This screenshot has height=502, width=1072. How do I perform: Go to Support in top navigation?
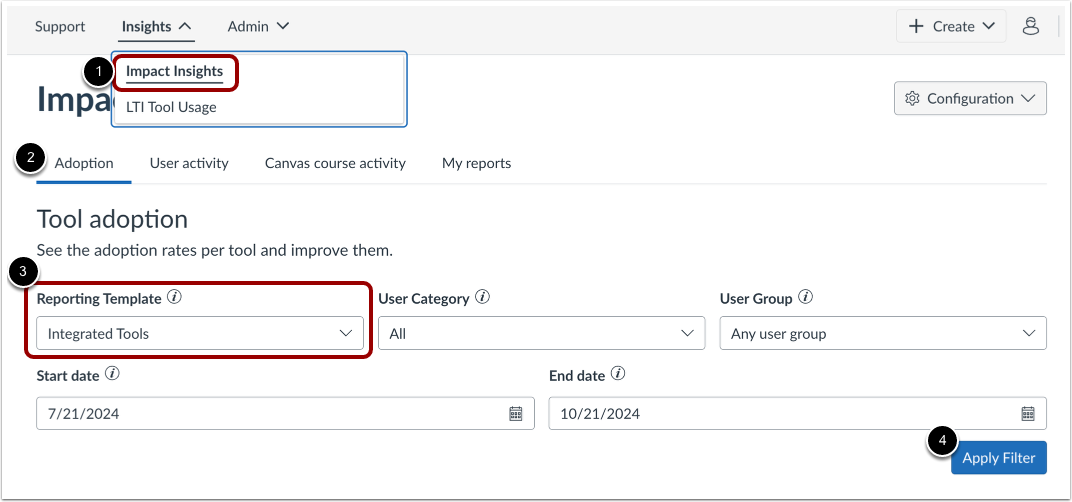(60, 27)
